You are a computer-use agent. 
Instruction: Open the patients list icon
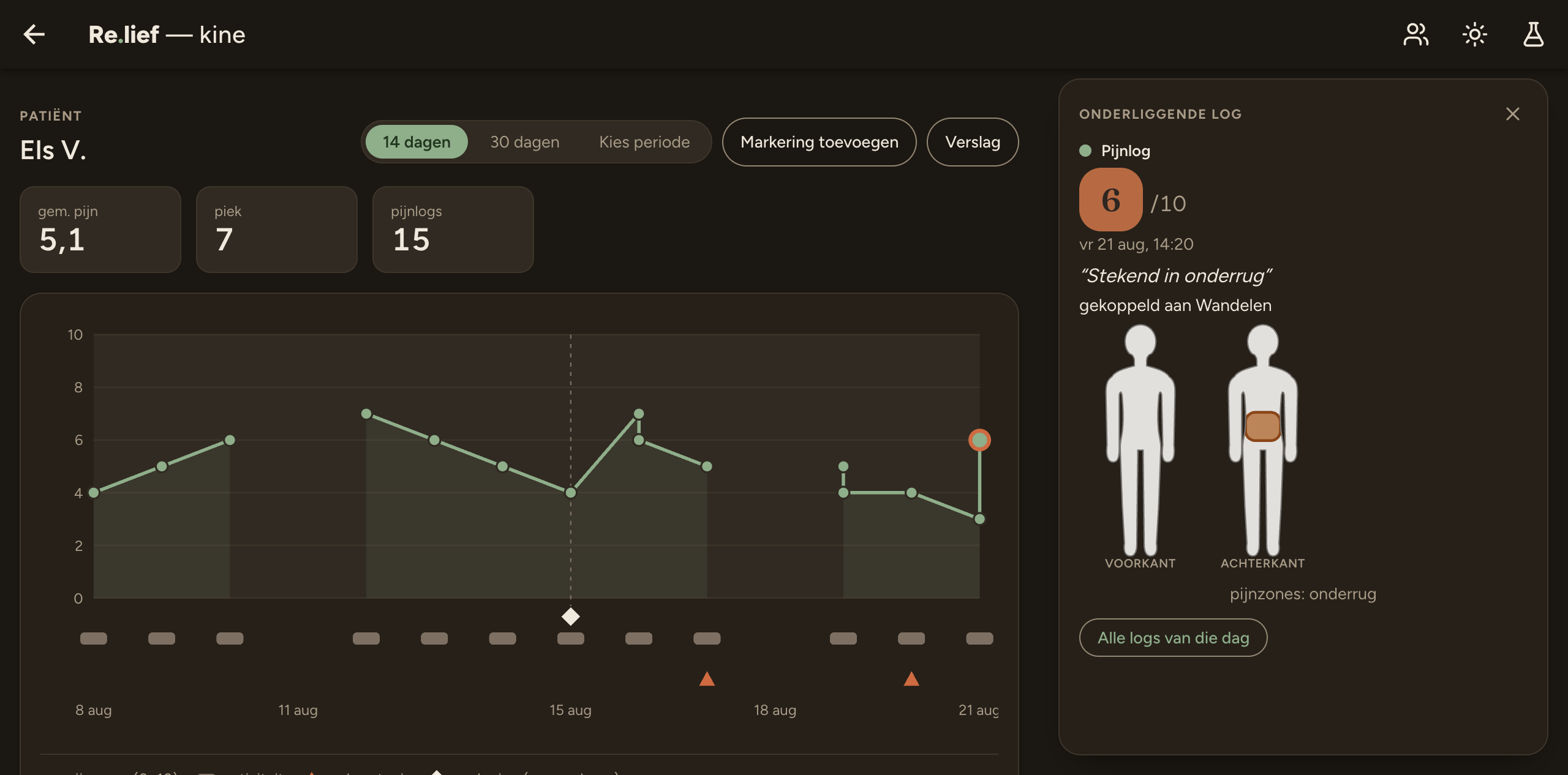click(x=1415, y=34)
